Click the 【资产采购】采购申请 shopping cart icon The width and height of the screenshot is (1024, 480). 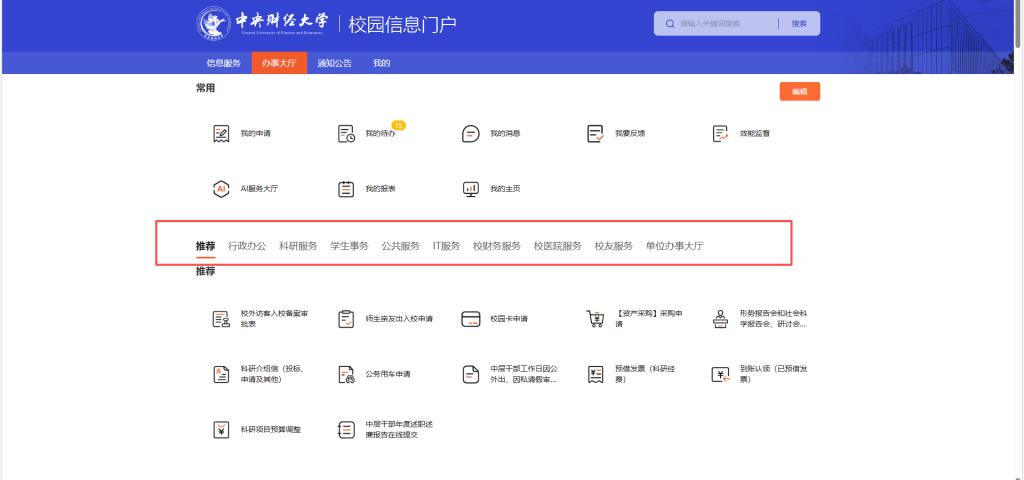595,319
